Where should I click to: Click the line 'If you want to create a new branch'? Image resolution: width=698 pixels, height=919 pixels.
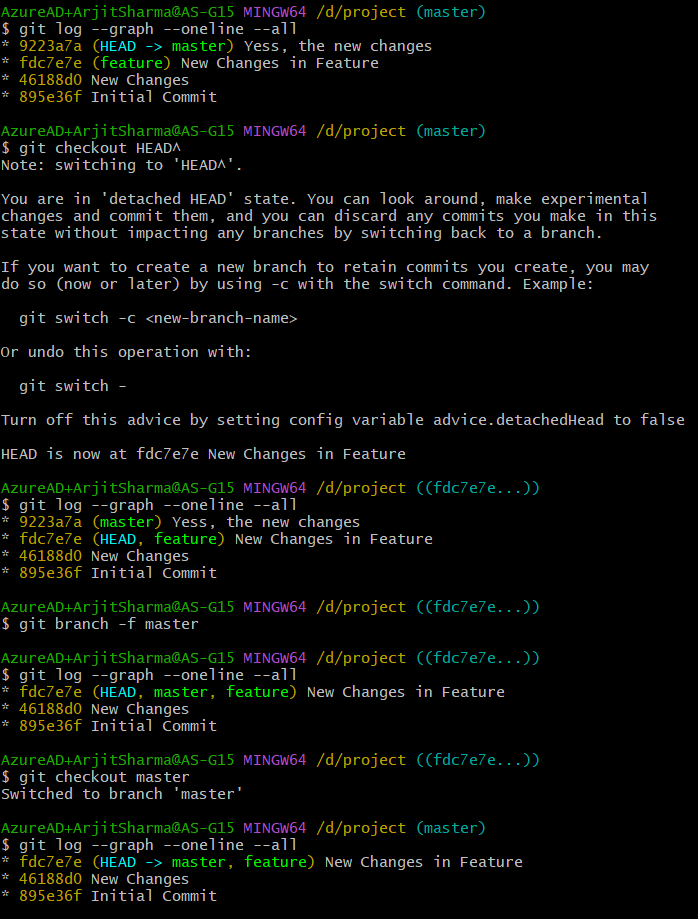click(x=325, y=267)
